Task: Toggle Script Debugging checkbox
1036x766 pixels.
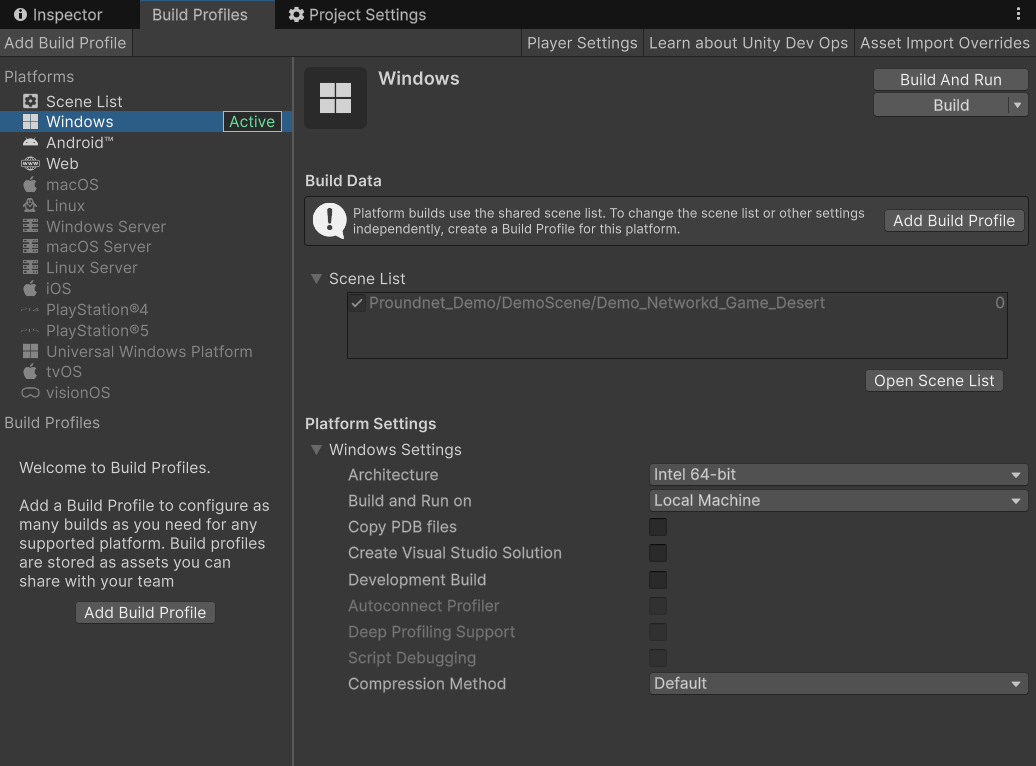Action: [x=658, y=658]
